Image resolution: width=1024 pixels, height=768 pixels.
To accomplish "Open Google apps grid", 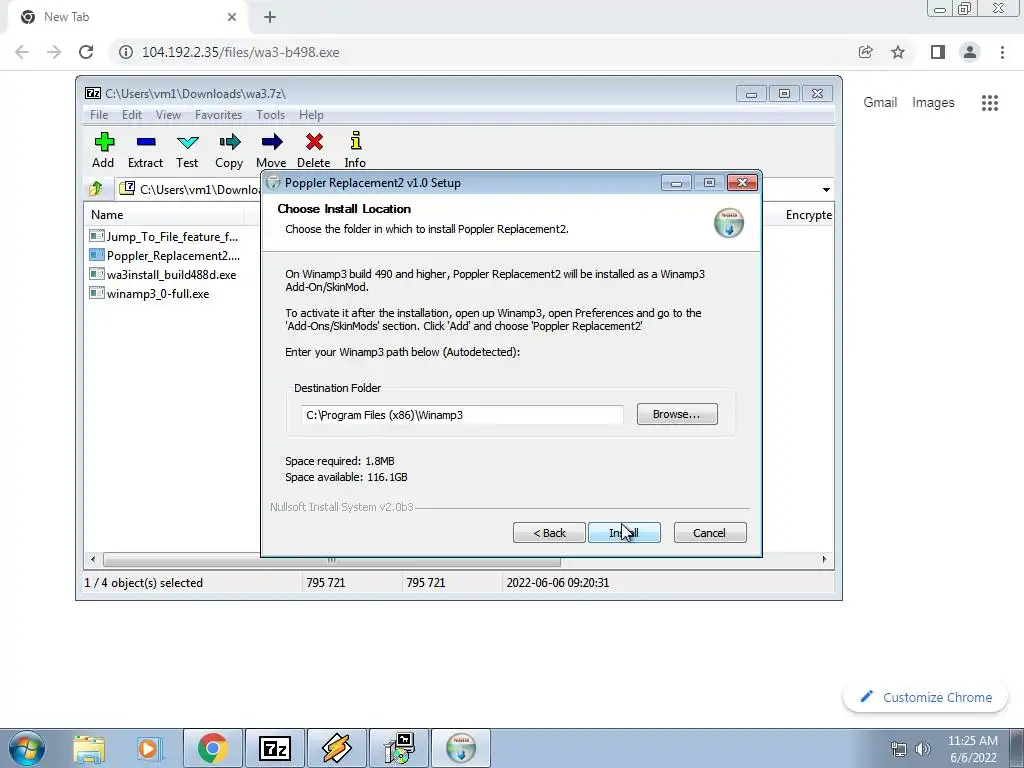I will click(989, 103).
